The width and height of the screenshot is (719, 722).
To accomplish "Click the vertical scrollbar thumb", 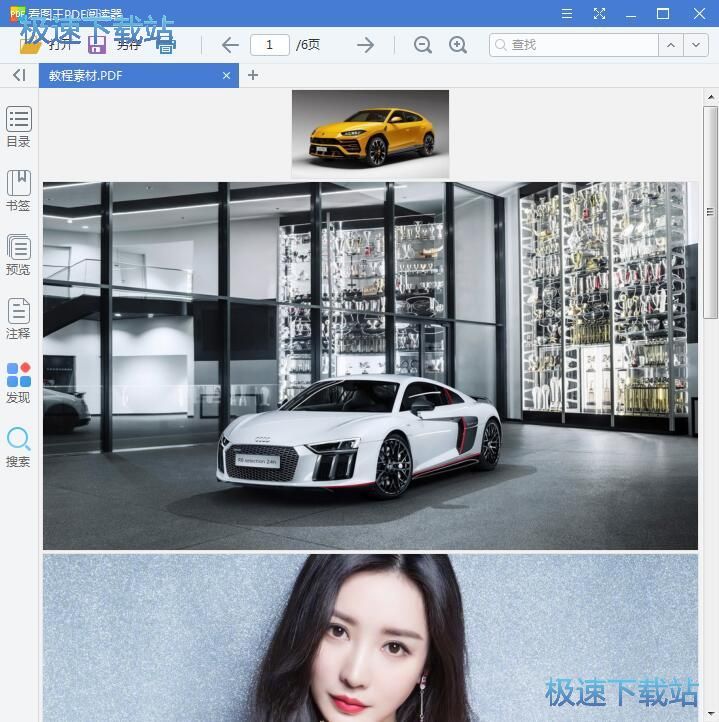I will tap(710, 212).
